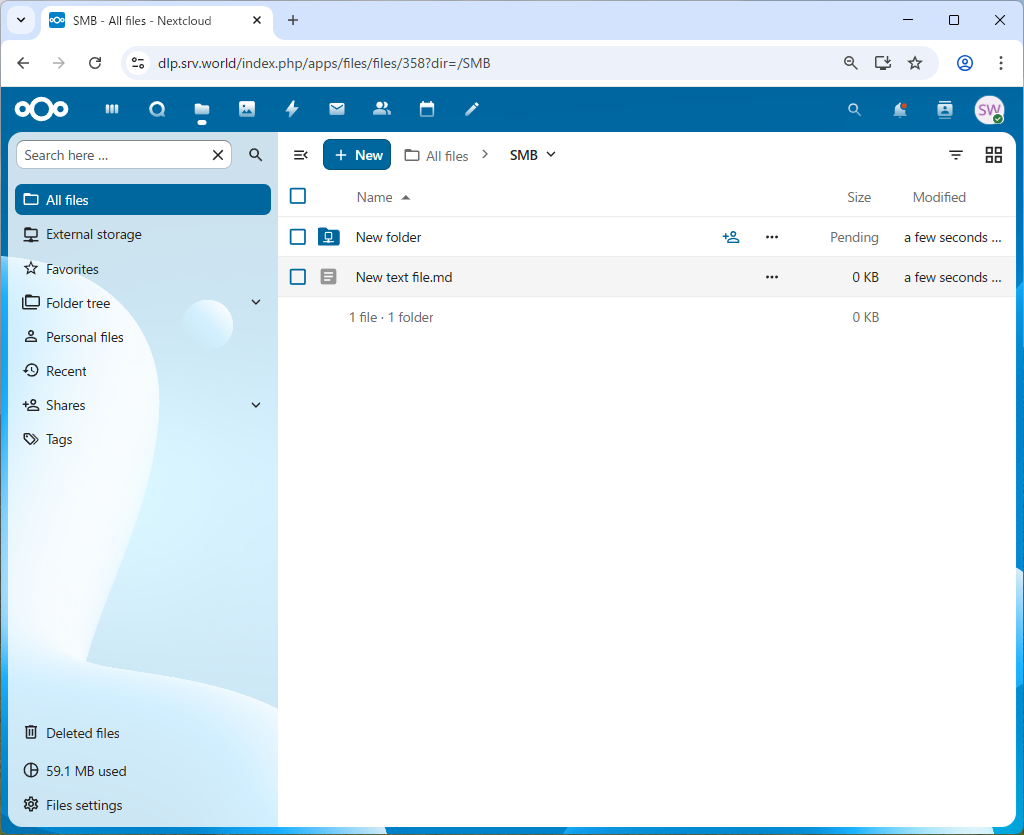Open the SW user avatar menu
This screenshot has width=1024, height=835.
(x=989, y=110)
